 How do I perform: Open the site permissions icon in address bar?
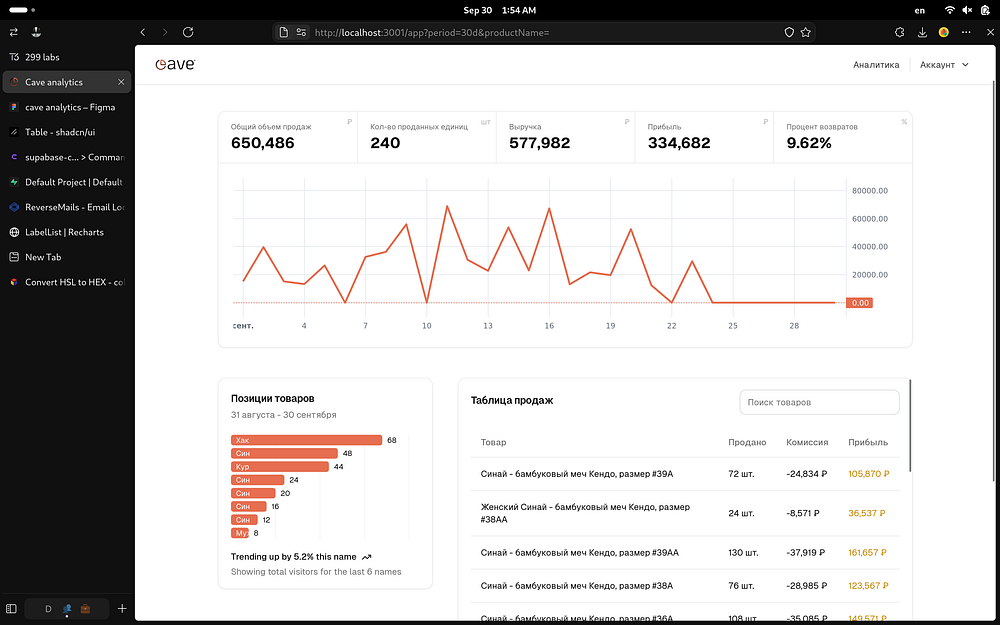(x=301, y=32)
